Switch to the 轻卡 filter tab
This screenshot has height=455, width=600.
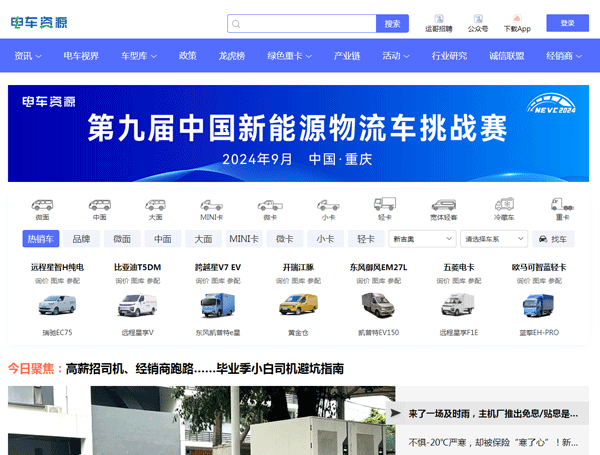pos(366,239)
